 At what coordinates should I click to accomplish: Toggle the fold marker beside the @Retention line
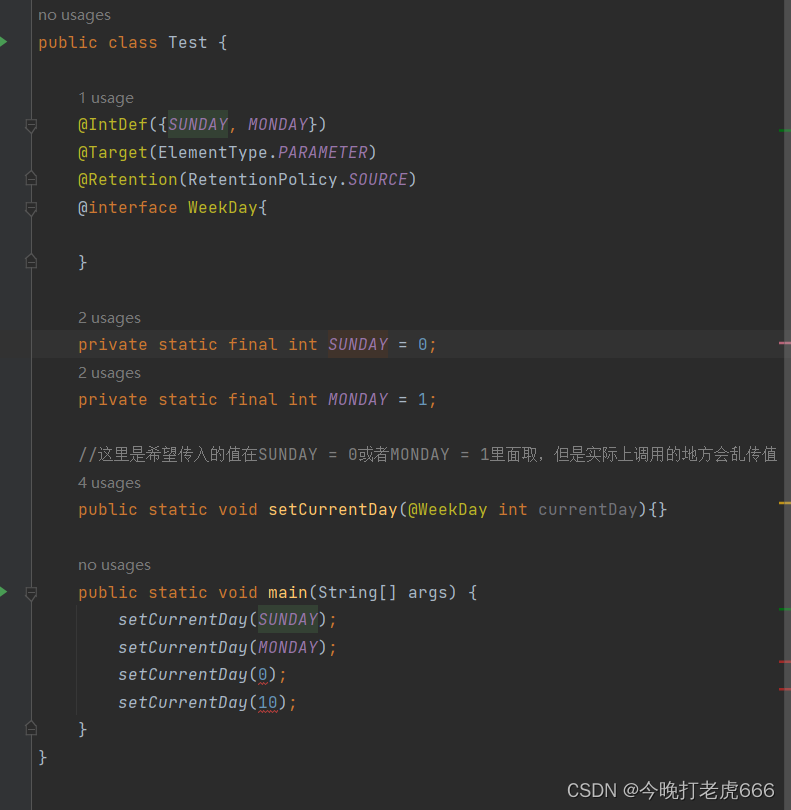click(x=31, y=179)
